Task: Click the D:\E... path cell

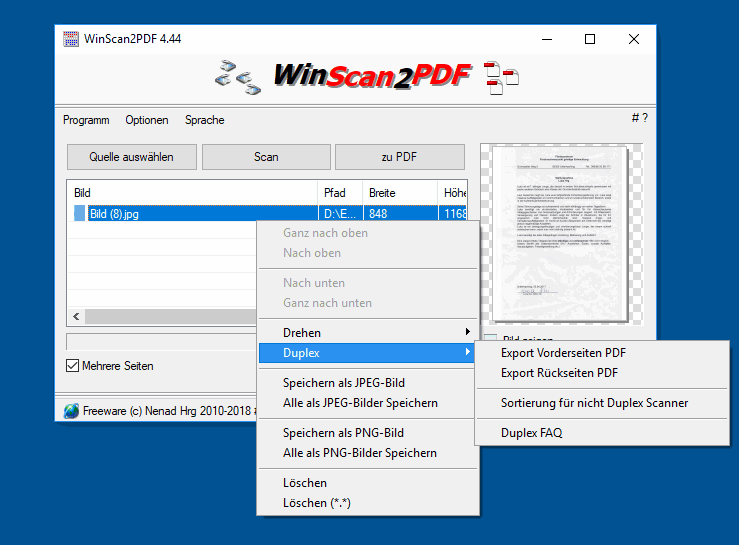Action: pyautogui.click(x=340, y=214)
